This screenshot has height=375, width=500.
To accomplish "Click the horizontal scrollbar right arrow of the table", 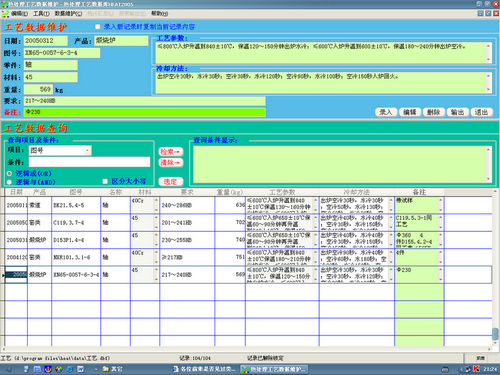I will click(x=489, y=349).
